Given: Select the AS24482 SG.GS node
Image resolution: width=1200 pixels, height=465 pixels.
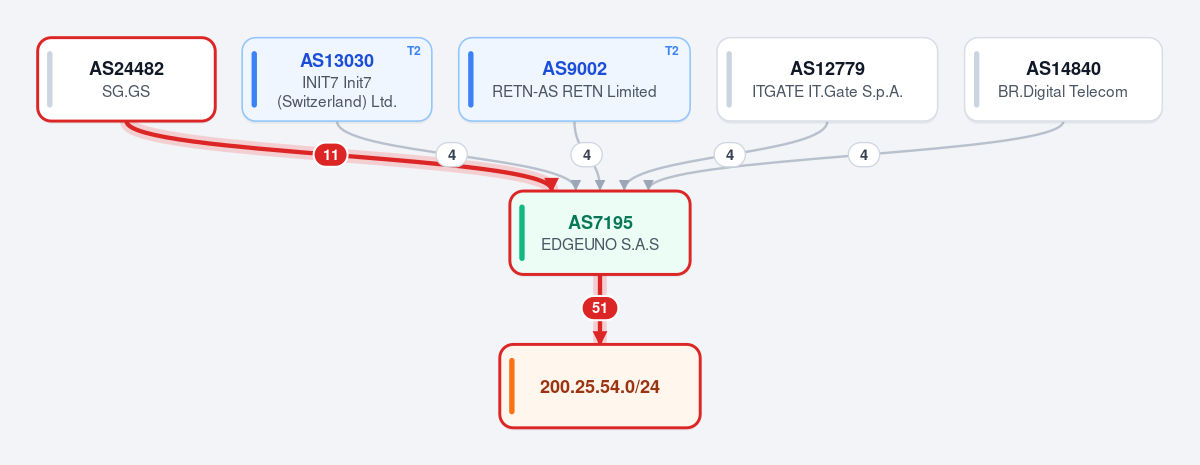Looking at the screenshot, I should tap(127, 79).
